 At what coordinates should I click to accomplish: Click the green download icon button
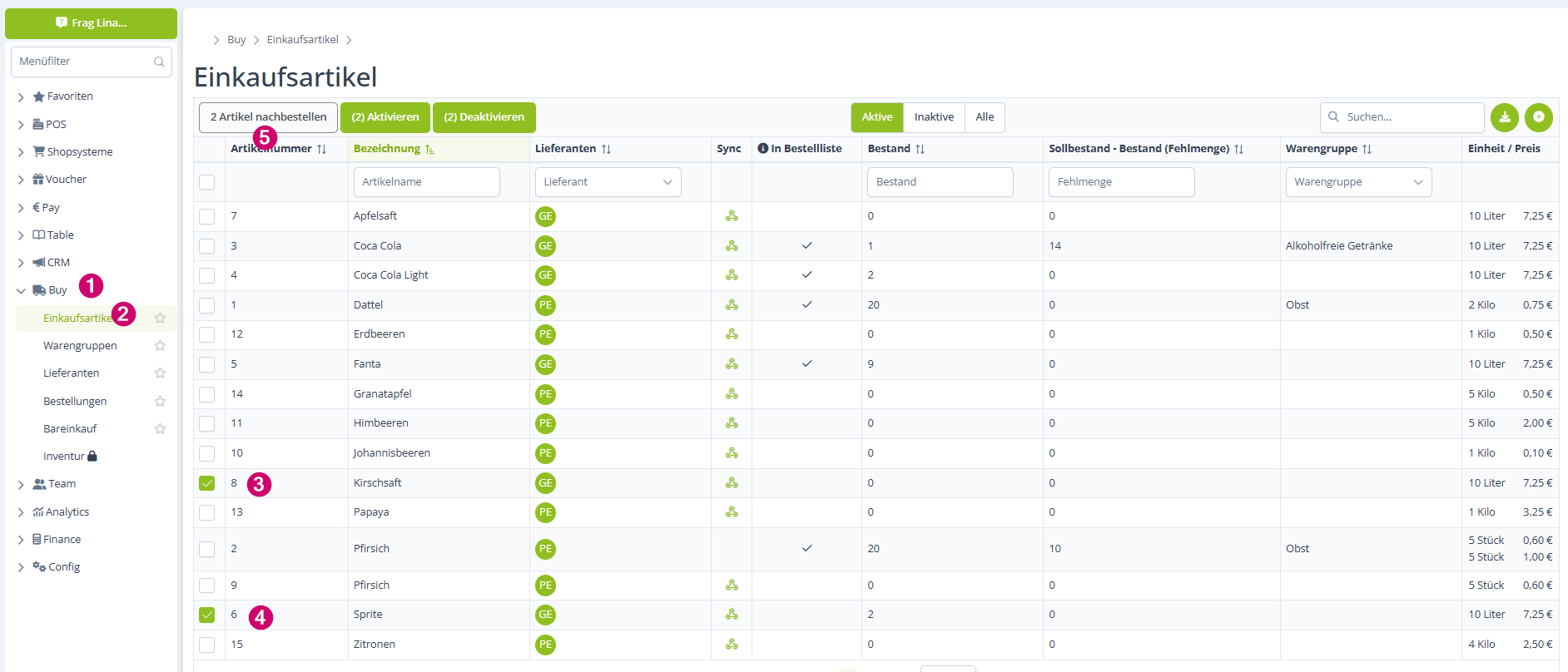(1505, 117)
